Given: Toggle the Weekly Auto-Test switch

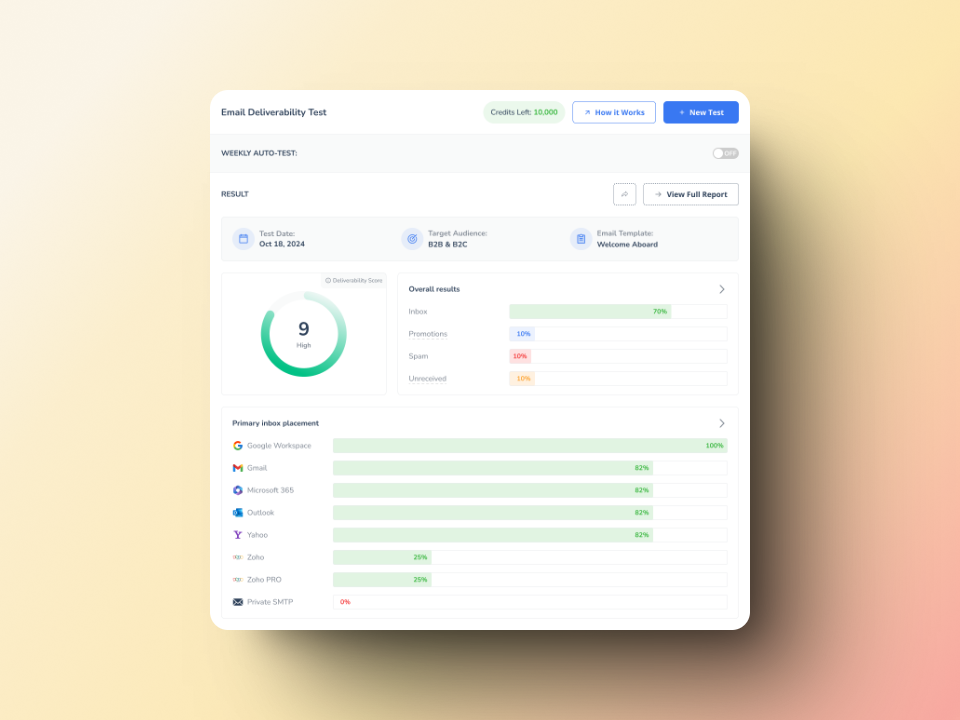Looking at the screenshot, I should click(725, 153).
